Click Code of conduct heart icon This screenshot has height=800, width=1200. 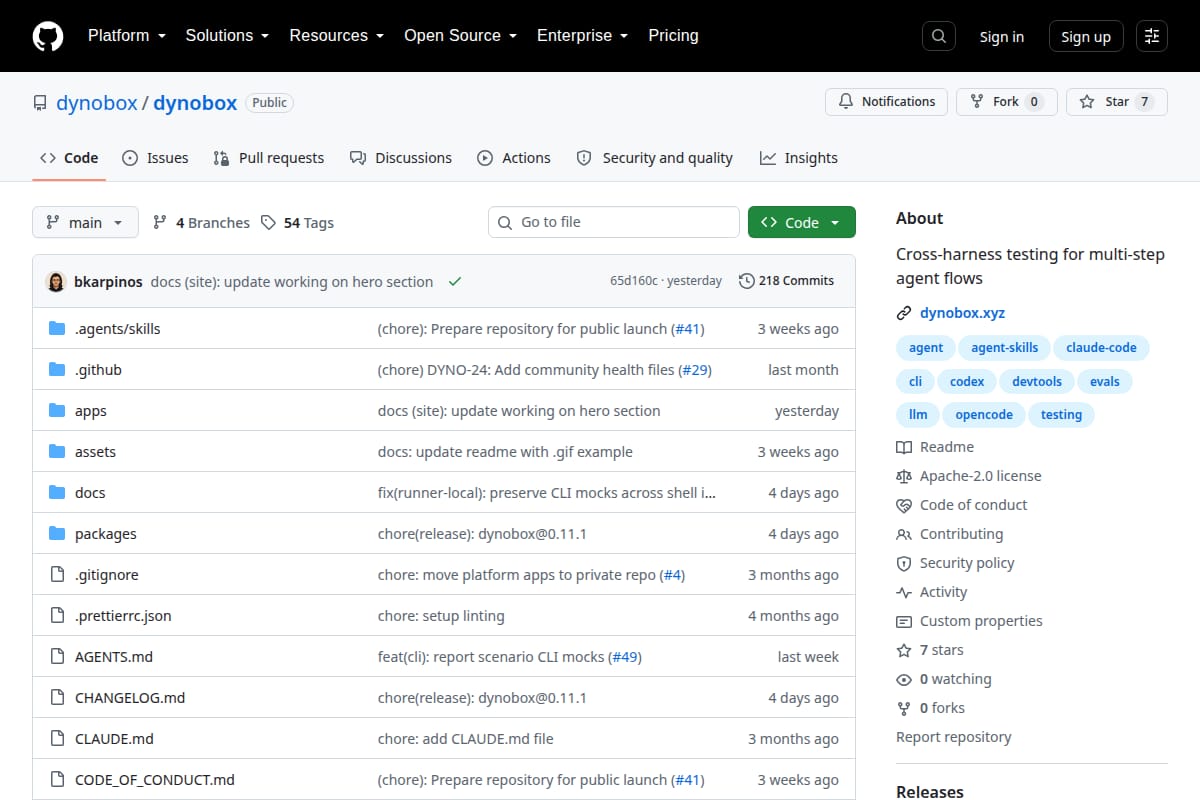904,505
